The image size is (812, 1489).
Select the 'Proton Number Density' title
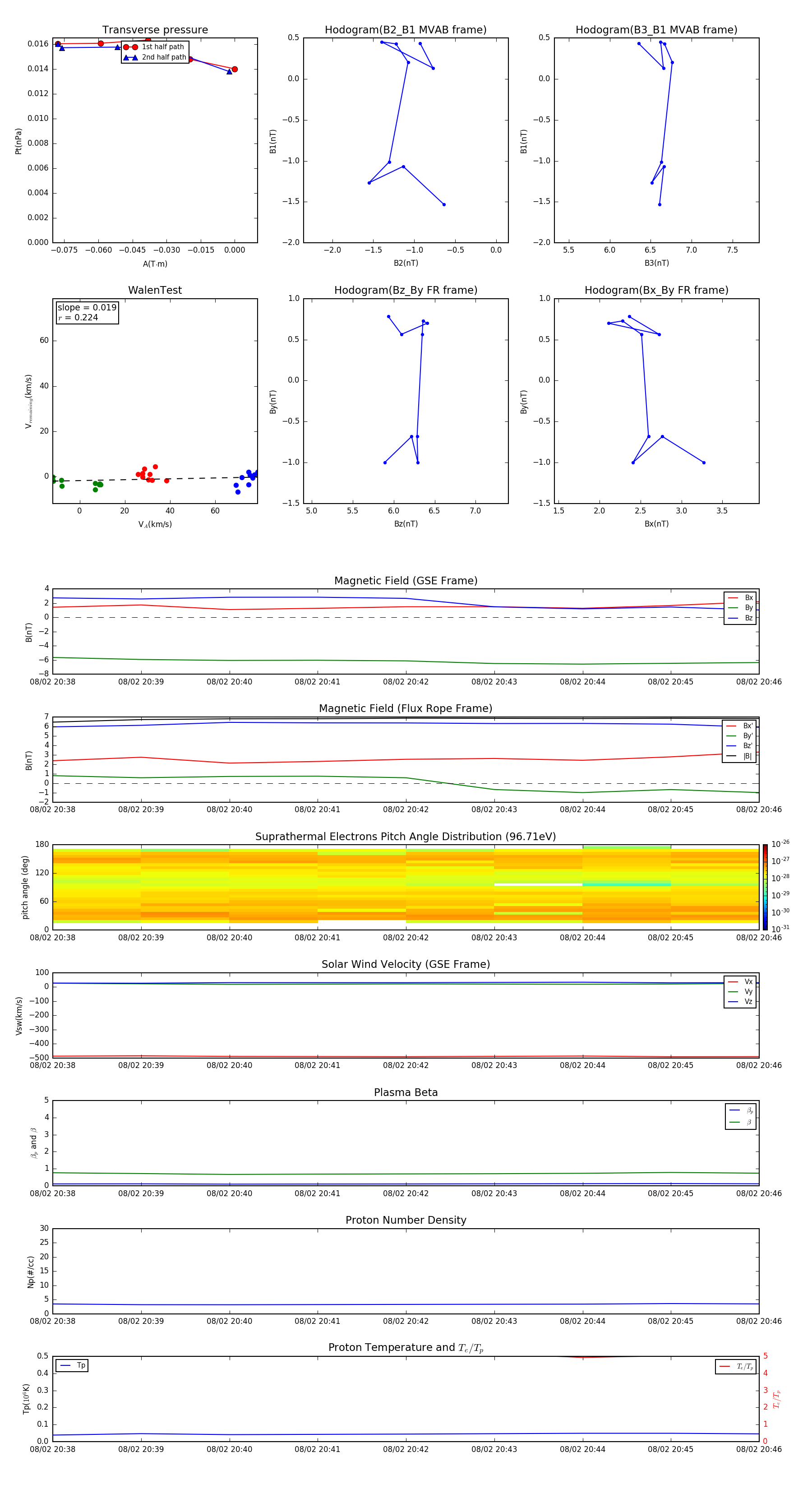406,1220
